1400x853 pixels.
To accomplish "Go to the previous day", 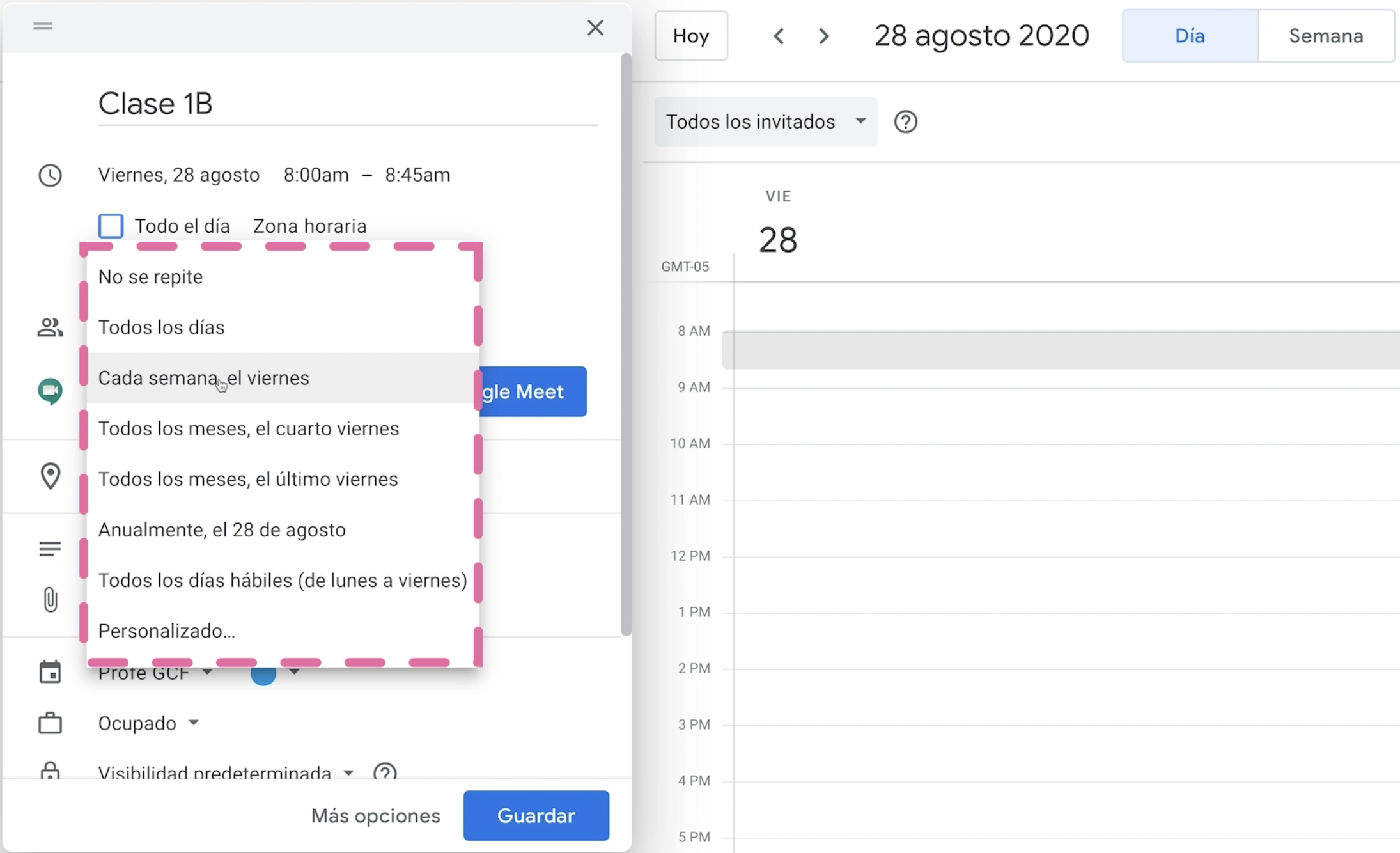I will (x=778, y=36).
